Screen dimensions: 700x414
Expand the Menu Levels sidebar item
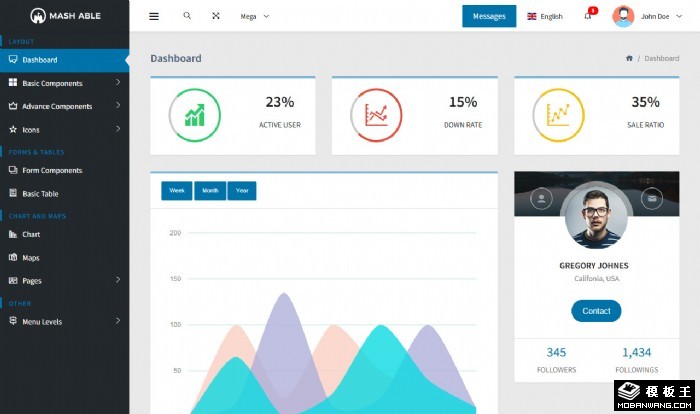64,321
